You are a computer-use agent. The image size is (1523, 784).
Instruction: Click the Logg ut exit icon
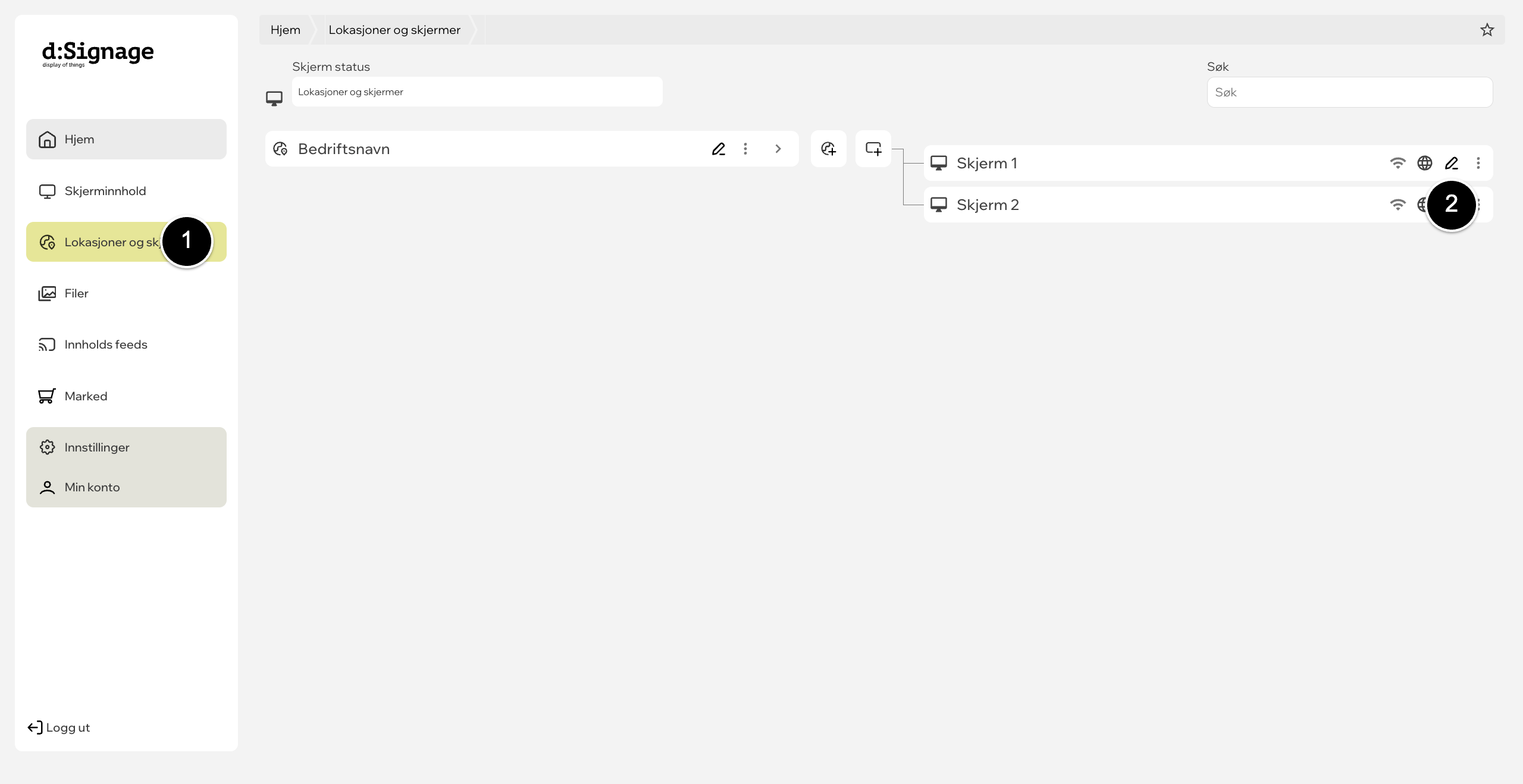point(35,727)
